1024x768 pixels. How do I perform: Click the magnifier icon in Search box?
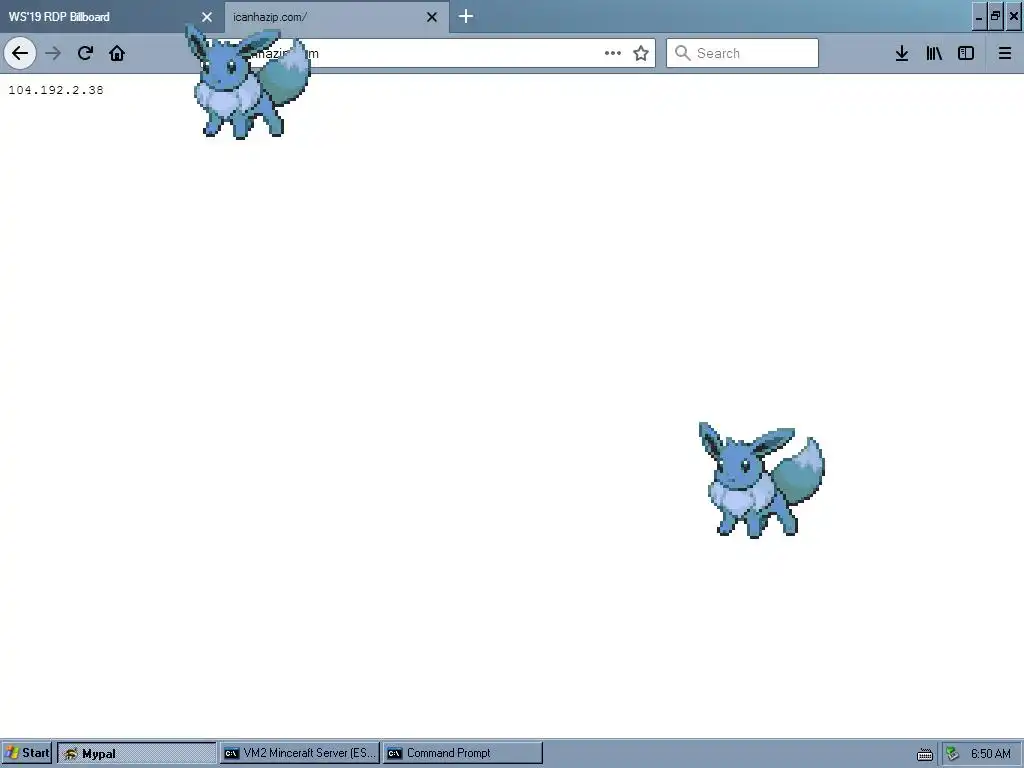pyautogui.click(x=682, y=53)
